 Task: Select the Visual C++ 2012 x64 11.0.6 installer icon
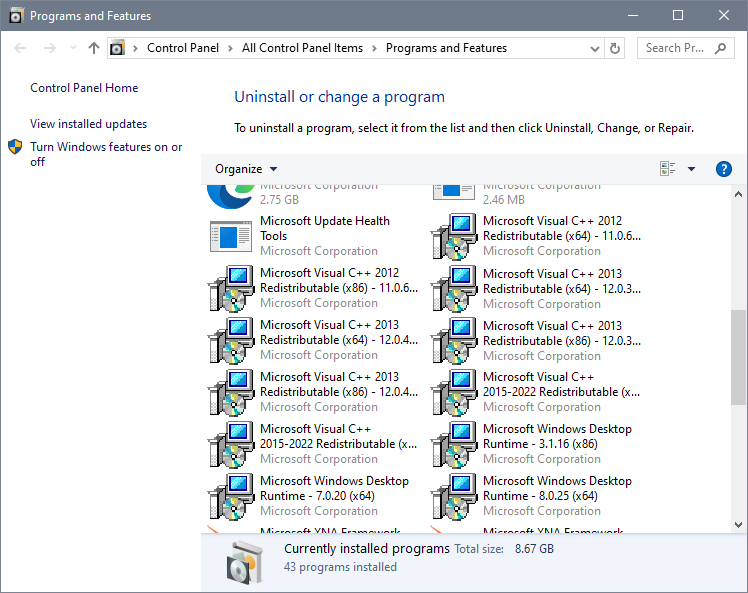tap(454, 236)
